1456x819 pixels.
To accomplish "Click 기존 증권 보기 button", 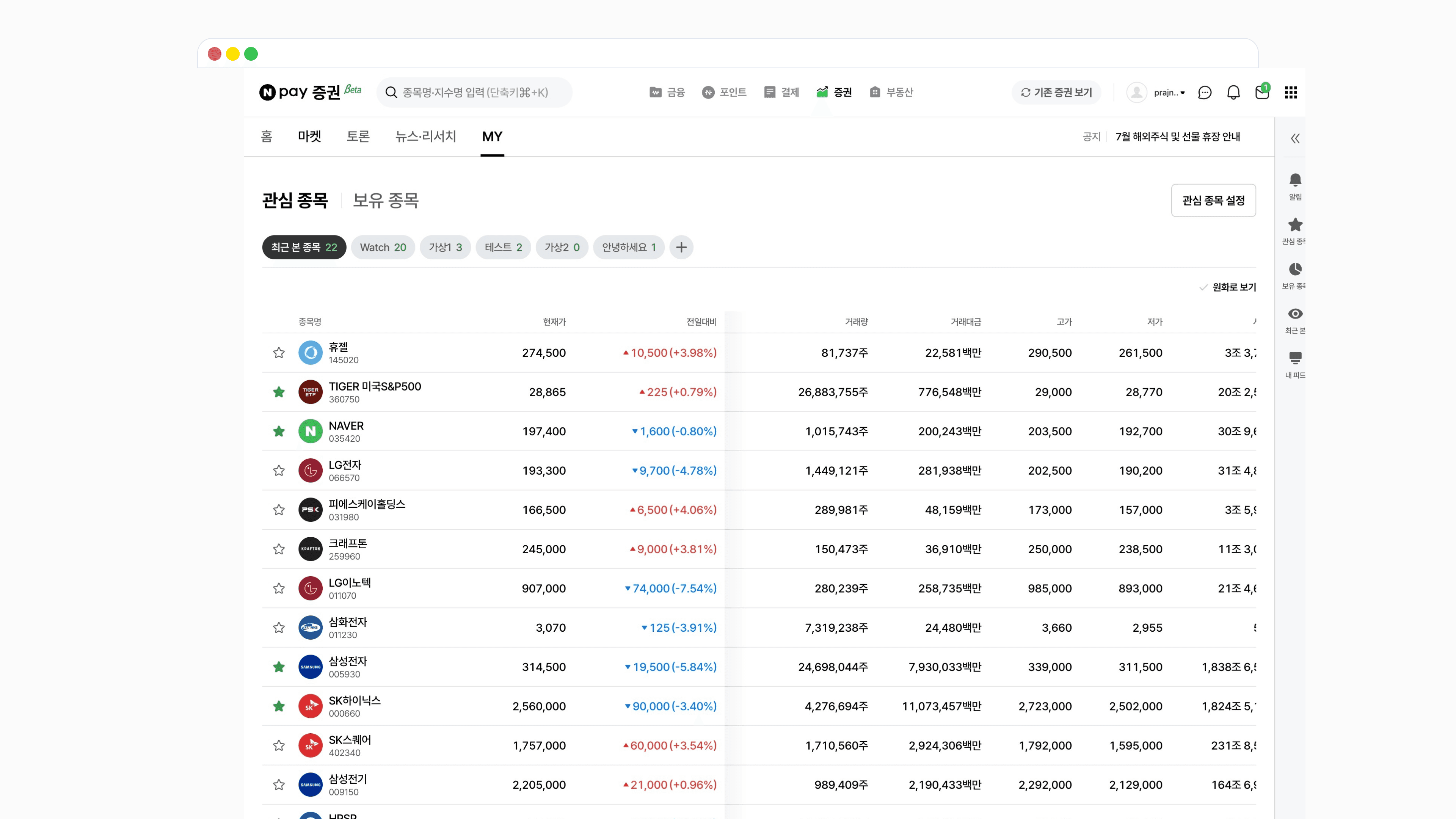I will [1056, 92].
